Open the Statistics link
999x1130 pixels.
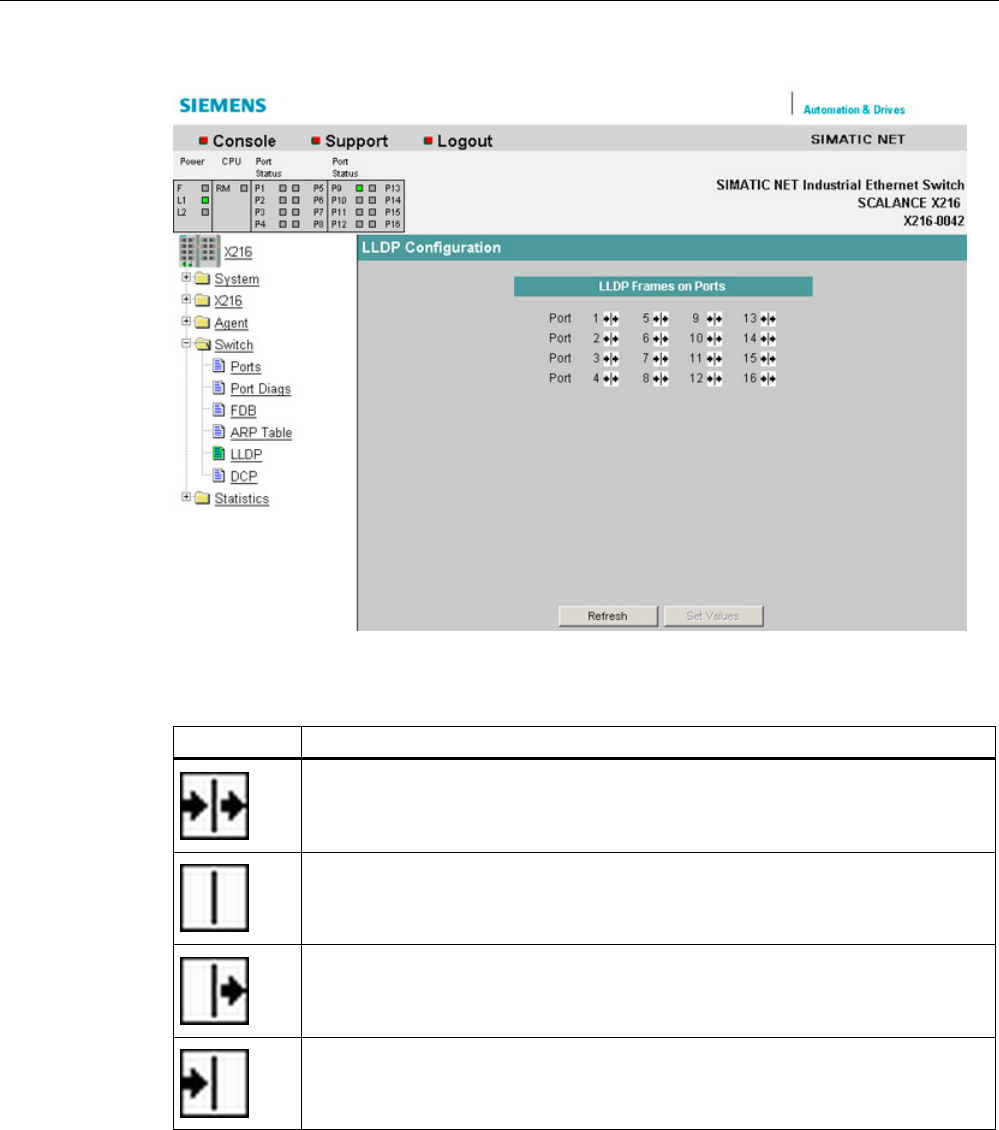pyautogui.click(x=241, y=499)
